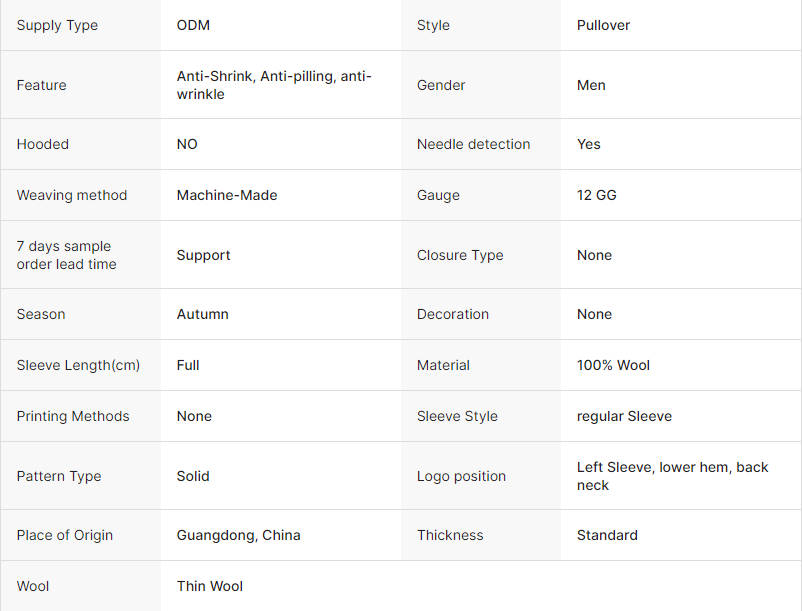Click the Pullover style value

tap(603, 25)
